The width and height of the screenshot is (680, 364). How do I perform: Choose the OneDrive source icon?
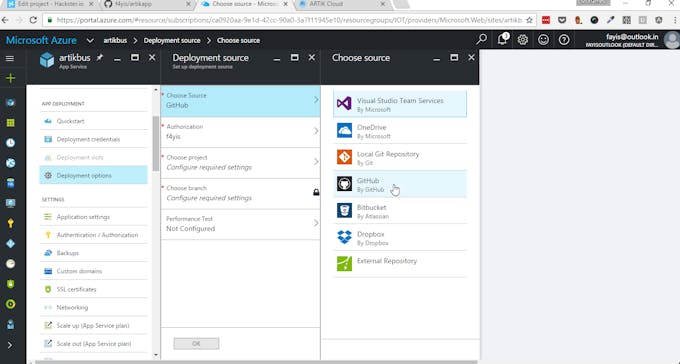[x=344, y=131]
